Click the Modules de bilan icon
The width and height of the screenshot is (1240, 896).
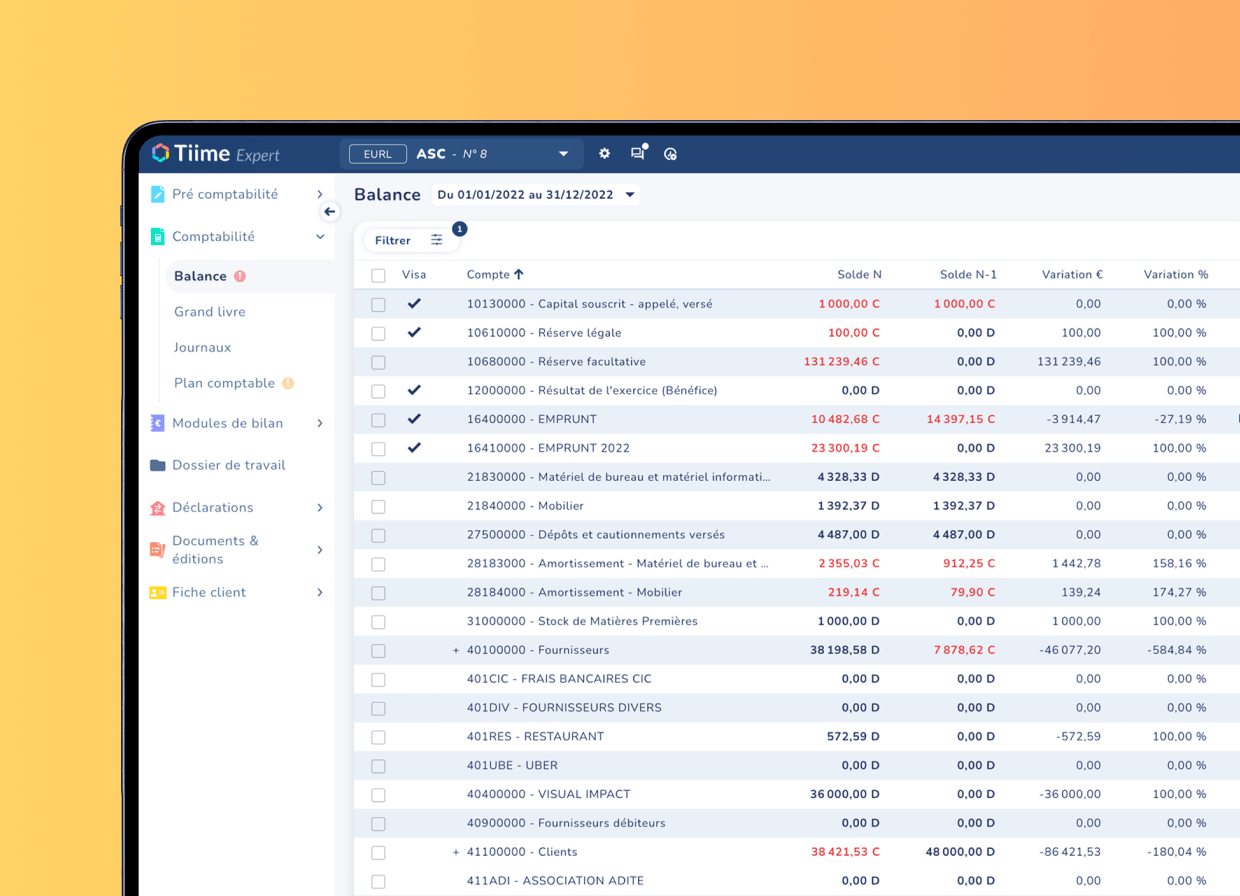click(x=156, y=423)
